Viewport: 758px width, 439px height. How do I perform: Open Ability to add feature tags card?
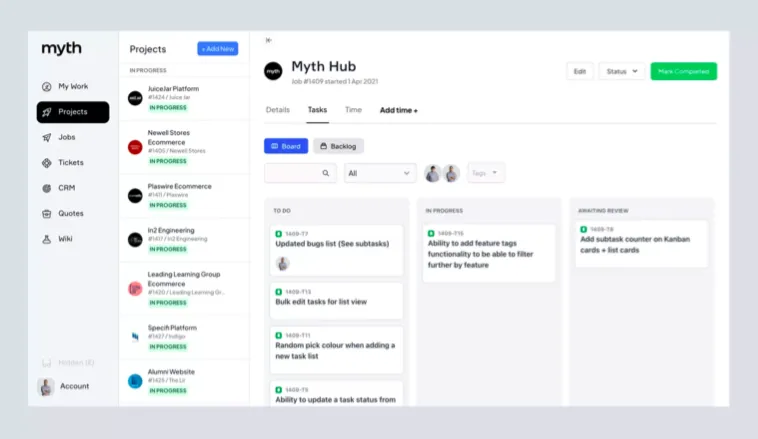click(489, 253)
